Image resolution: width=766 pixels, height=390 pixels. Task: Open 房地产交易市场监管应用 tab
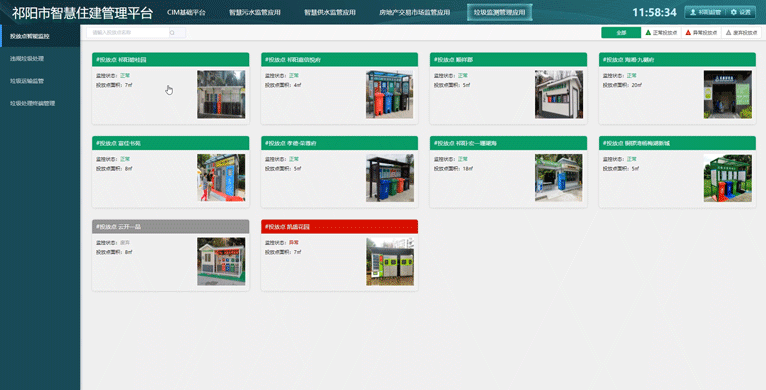coord(414,12)
